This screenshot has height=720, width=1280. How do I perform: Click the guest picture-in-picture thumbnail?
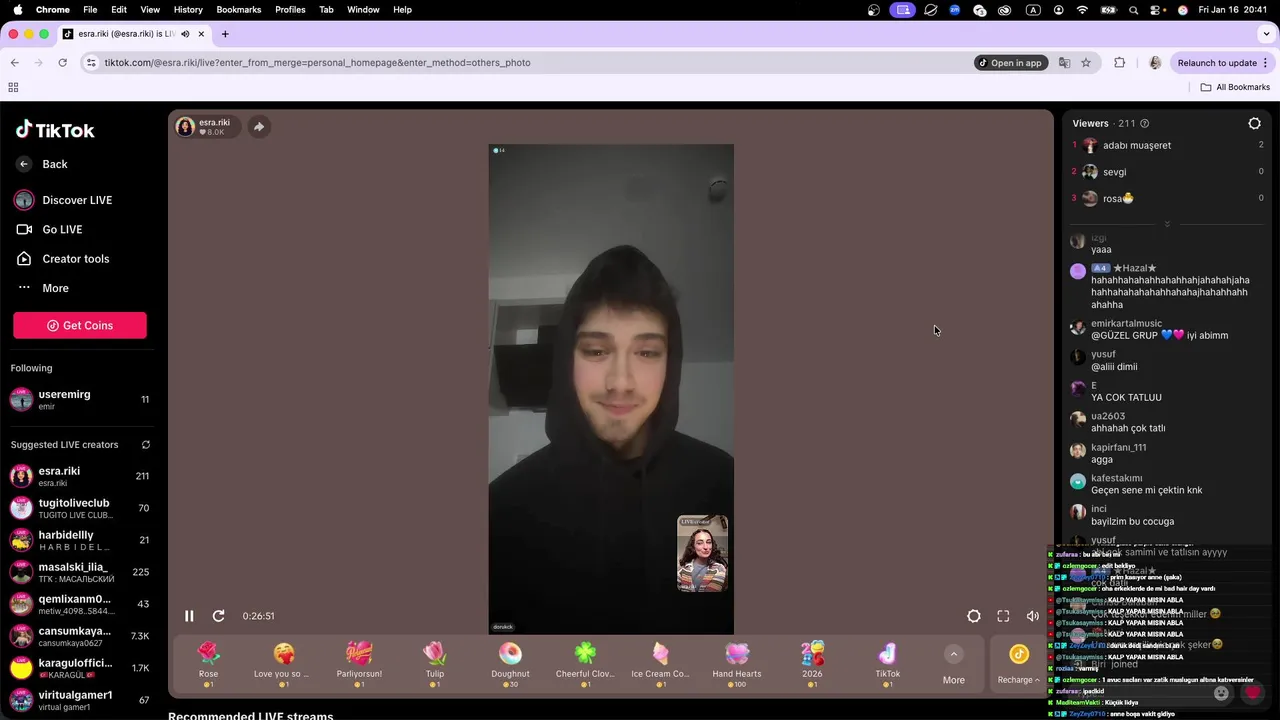pyautogui.click(x=702, y=554)
